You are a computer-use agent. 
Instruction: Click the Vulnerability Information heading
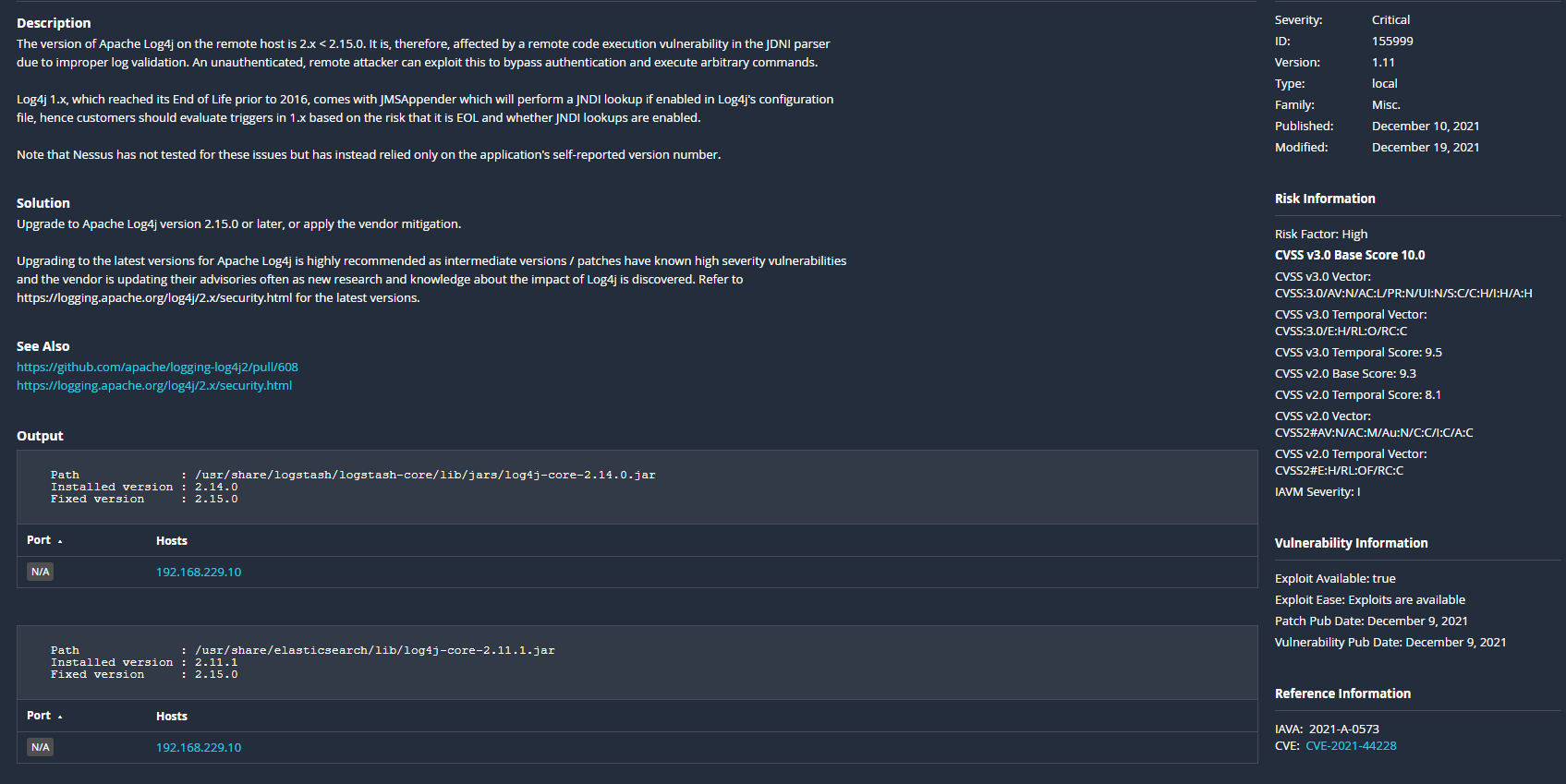1351,543
